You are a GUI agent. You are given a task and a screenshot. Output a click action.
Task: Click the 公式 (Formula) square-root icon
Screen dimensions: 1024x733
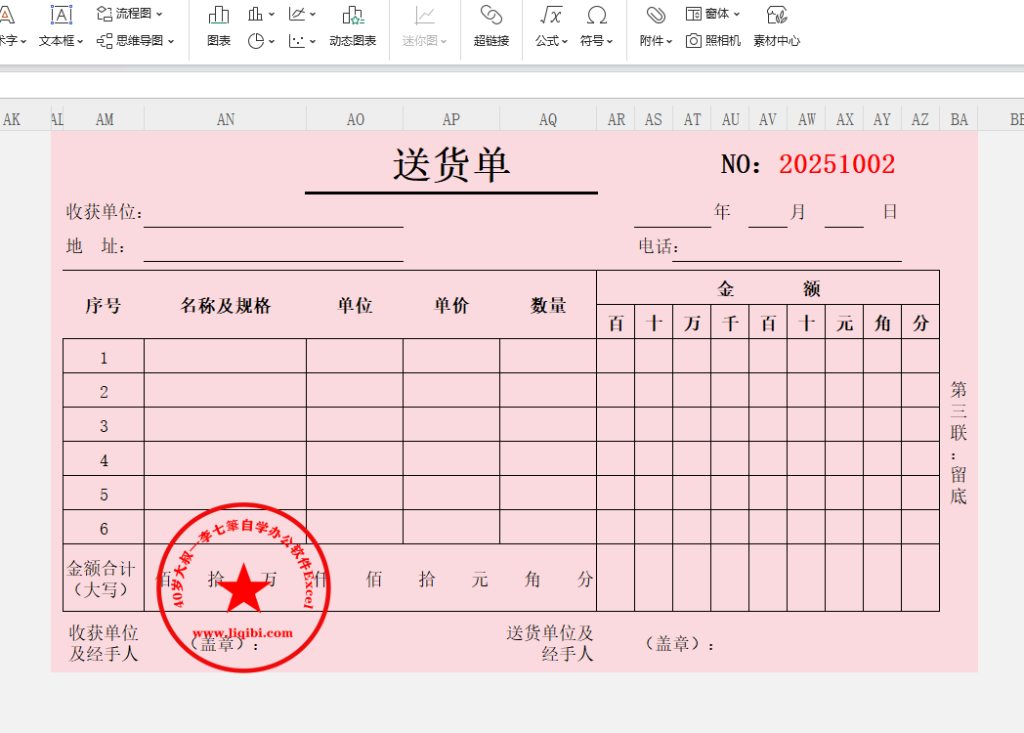[551, 16]
